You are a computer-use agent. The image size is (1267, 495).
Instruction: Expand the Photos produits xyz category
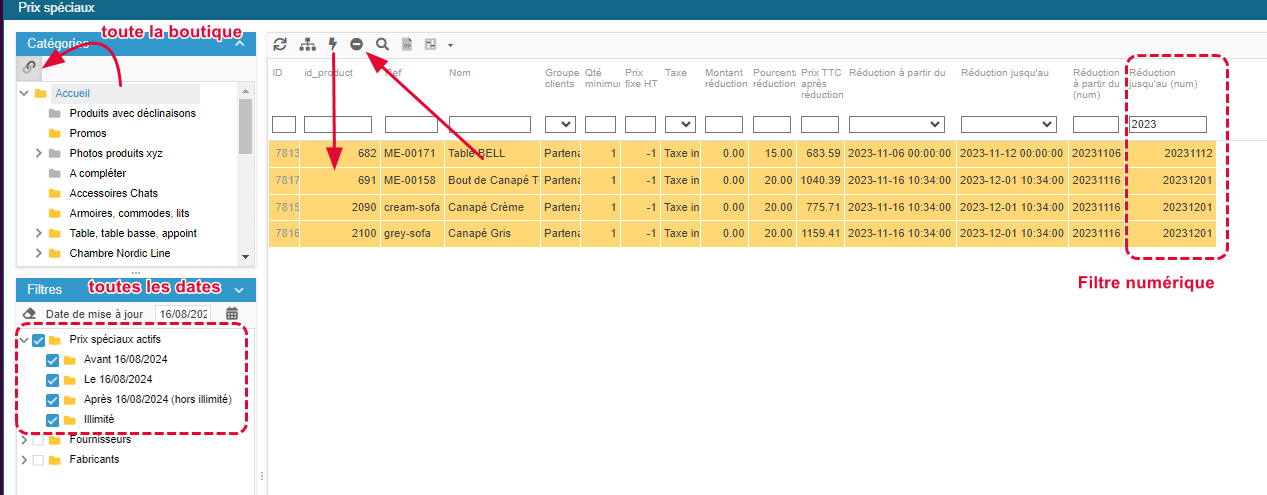(x=39, y=153)
